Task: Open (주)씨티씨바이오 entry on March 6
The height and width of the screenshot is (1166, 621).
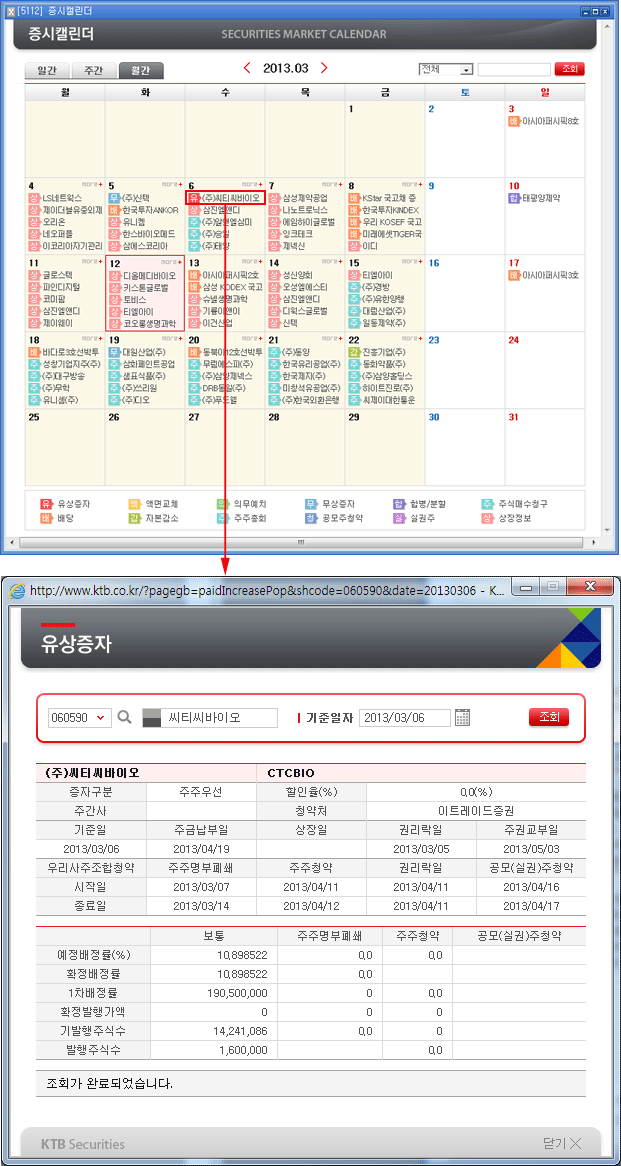Action: [x=230, y=198]
